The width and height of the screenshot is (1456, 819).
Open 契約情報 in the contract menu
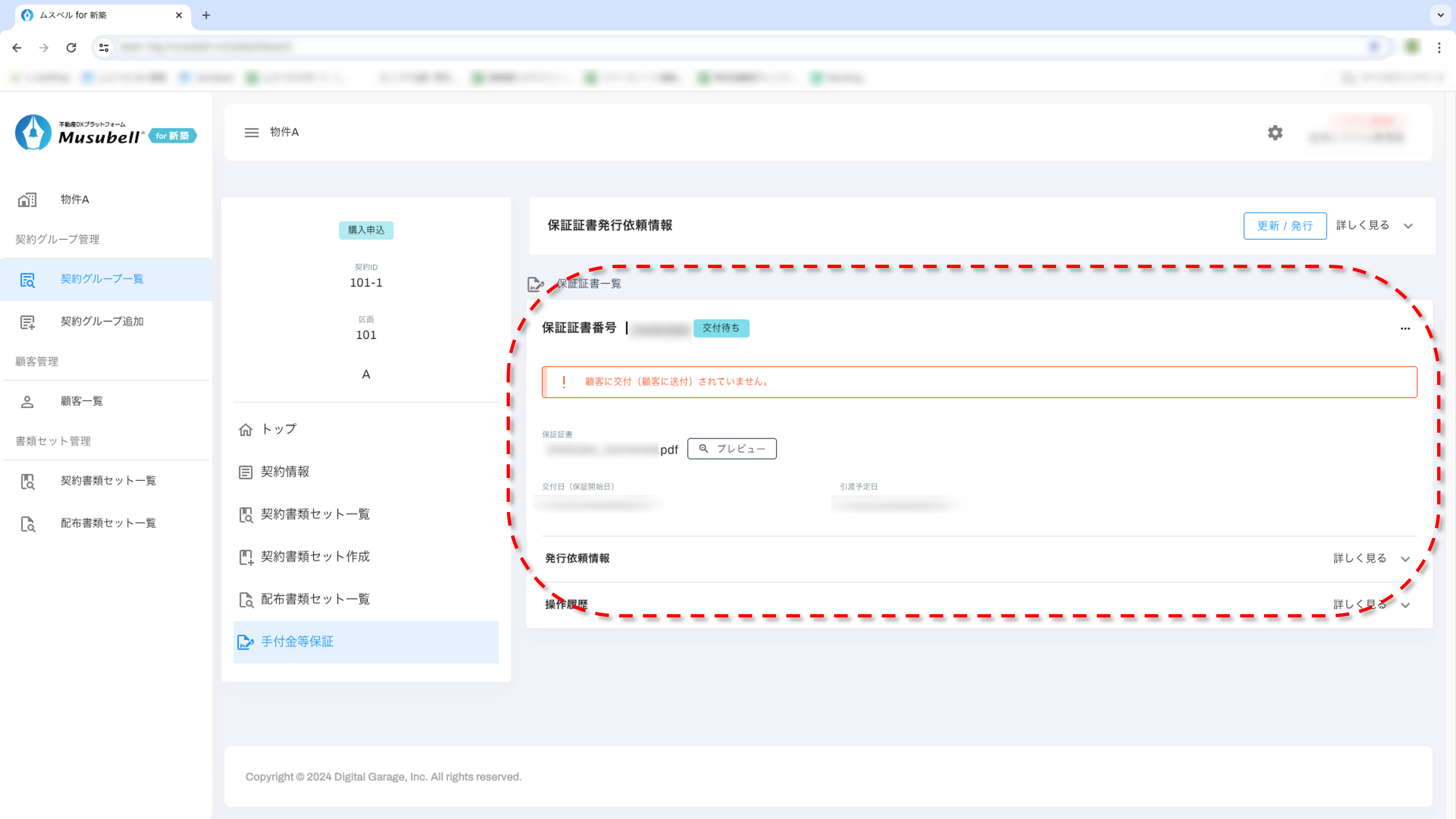[285, 472]
